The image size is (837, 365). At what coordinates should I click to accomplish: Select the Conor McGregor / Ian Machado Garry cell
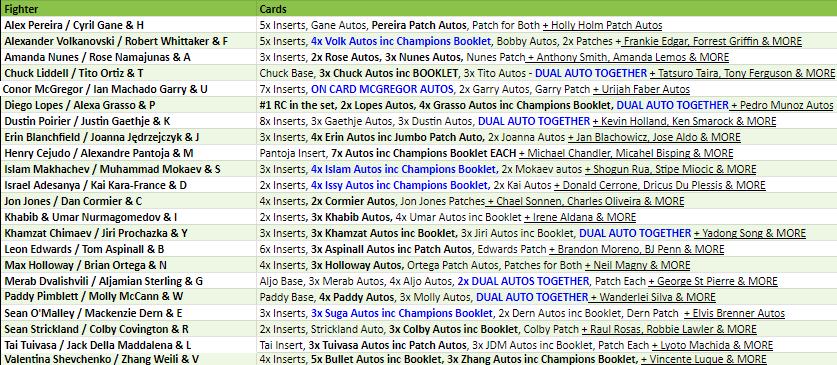pos(128,89)
